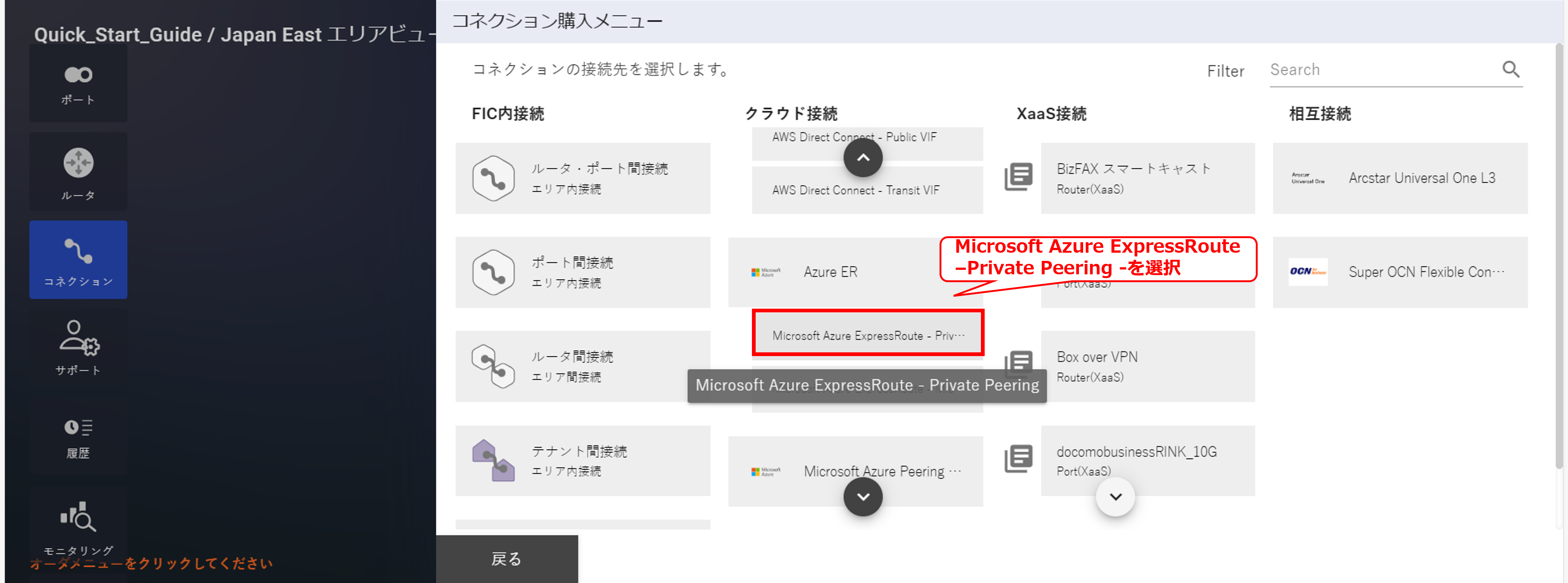Viewport: 1568px width, 583px height.
Task: Click the Search input field
Action: 1384,70
